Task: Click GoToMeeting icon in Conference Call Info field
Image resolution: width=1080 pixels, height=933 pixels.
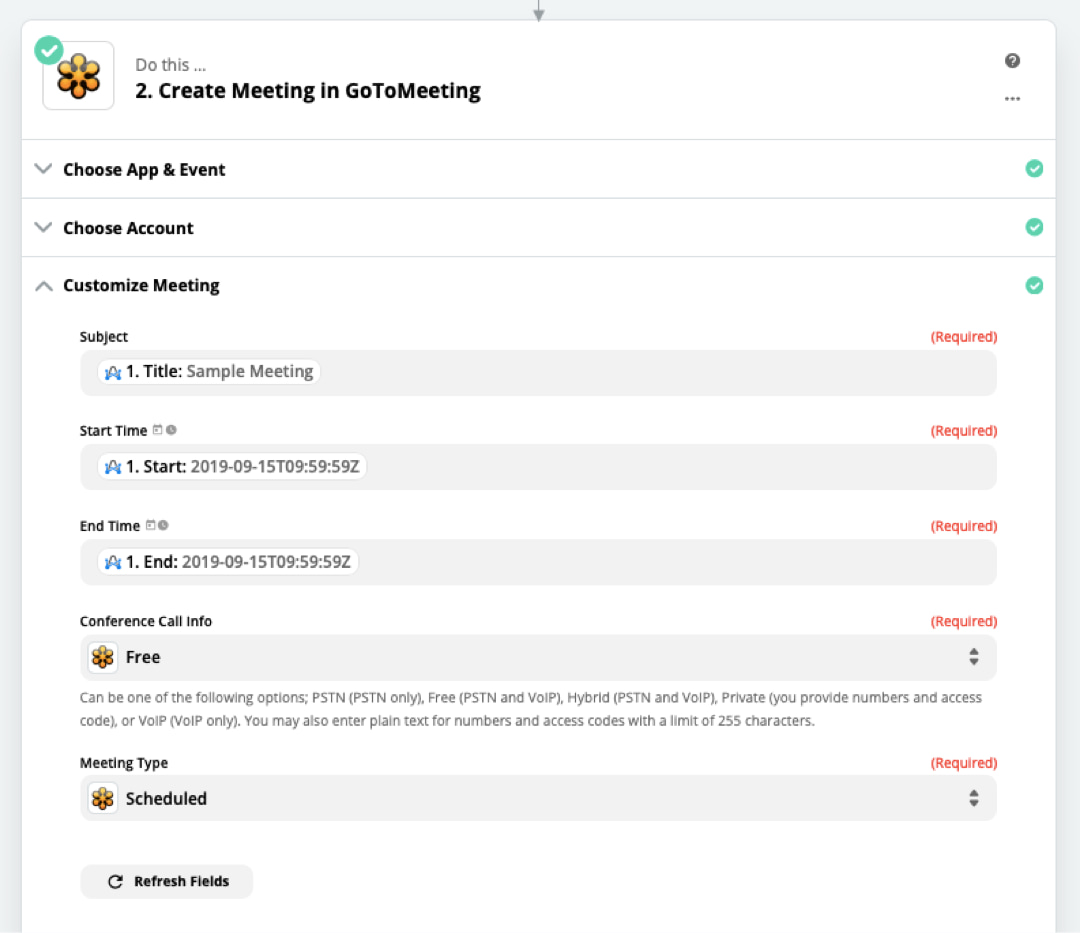Action: (x=103, y=657)
